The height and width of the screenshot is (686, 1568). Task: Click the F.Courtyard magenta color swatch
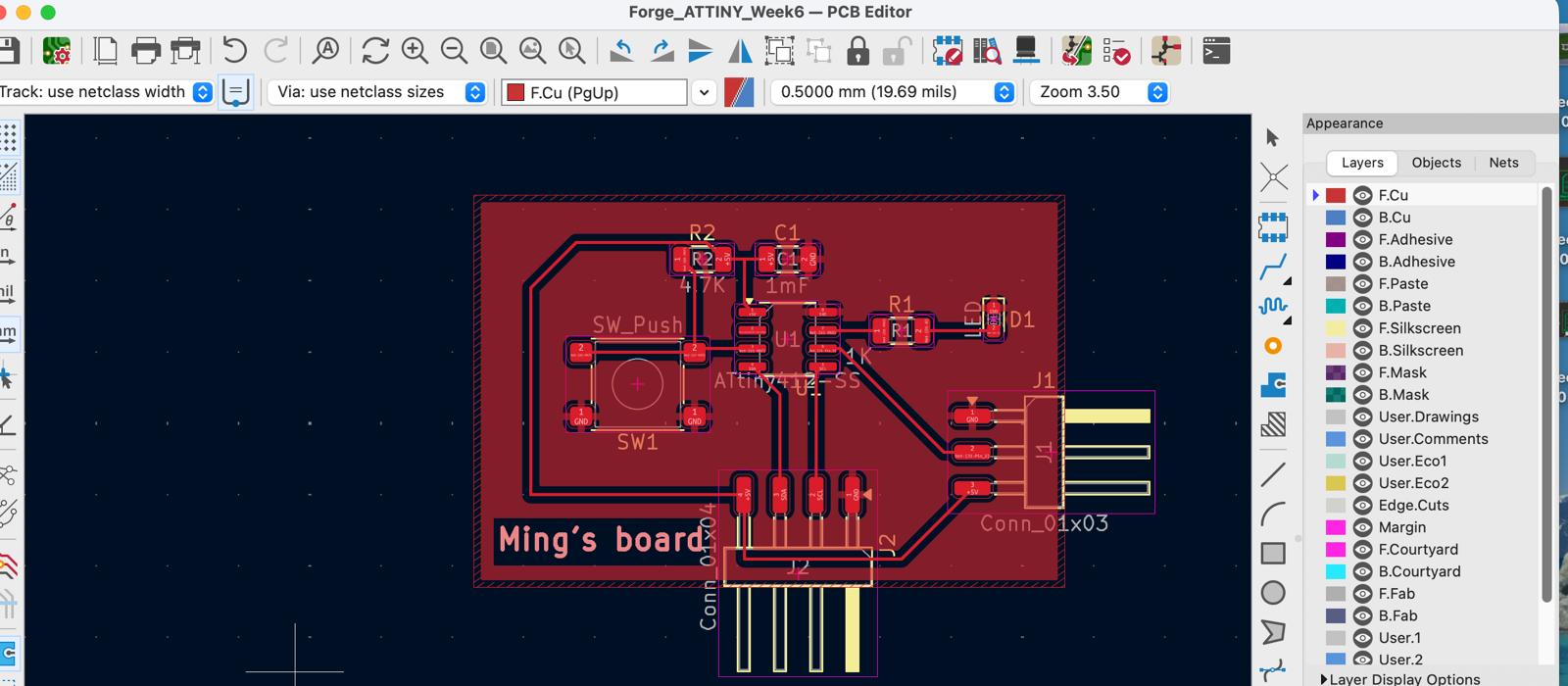1336,550
